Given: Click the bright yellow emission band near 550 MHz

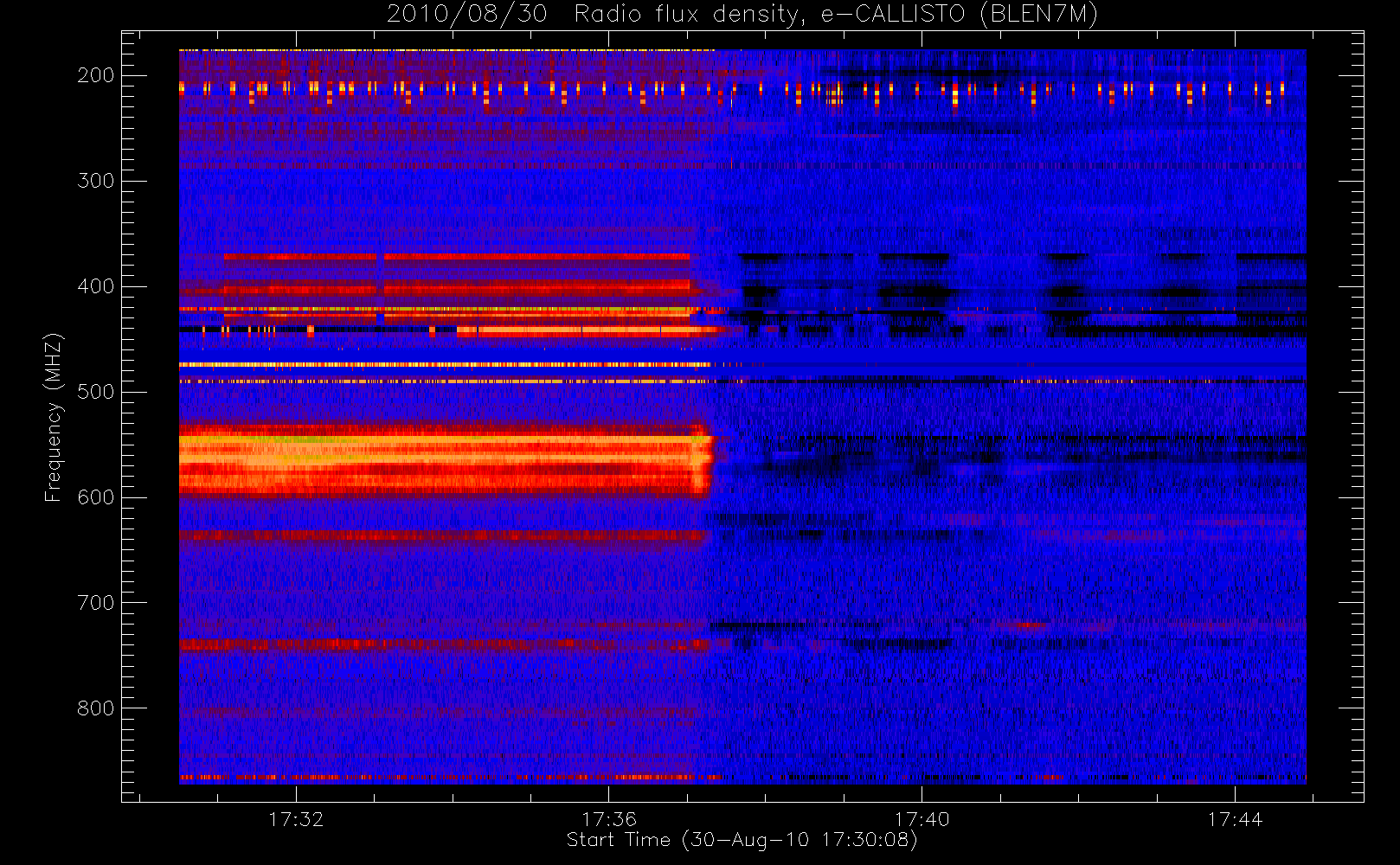Looking at the screenshot, I should [446, 460].
